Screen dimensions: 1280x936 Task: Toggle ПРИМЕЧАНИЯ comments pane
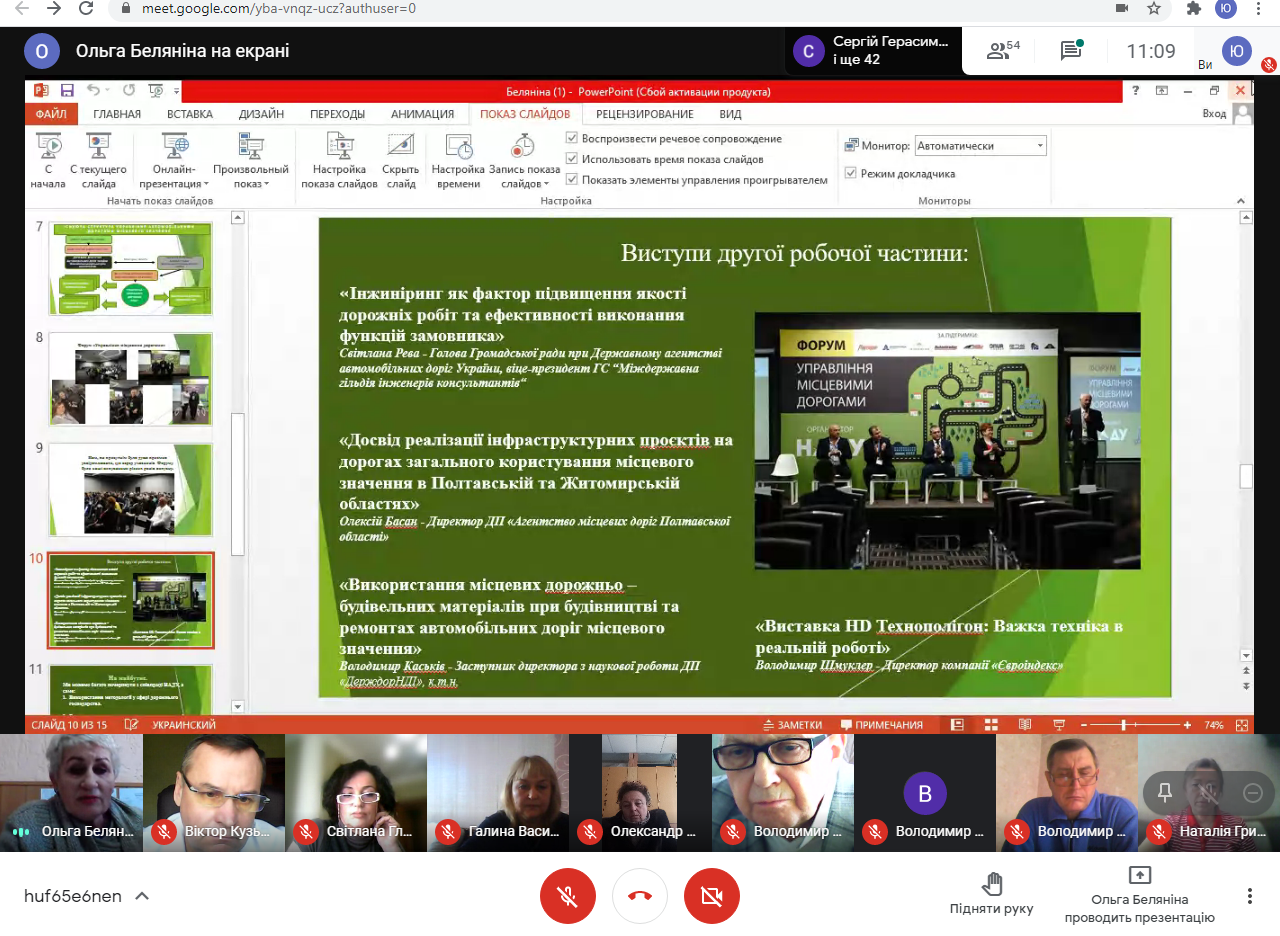coord(882,725)
